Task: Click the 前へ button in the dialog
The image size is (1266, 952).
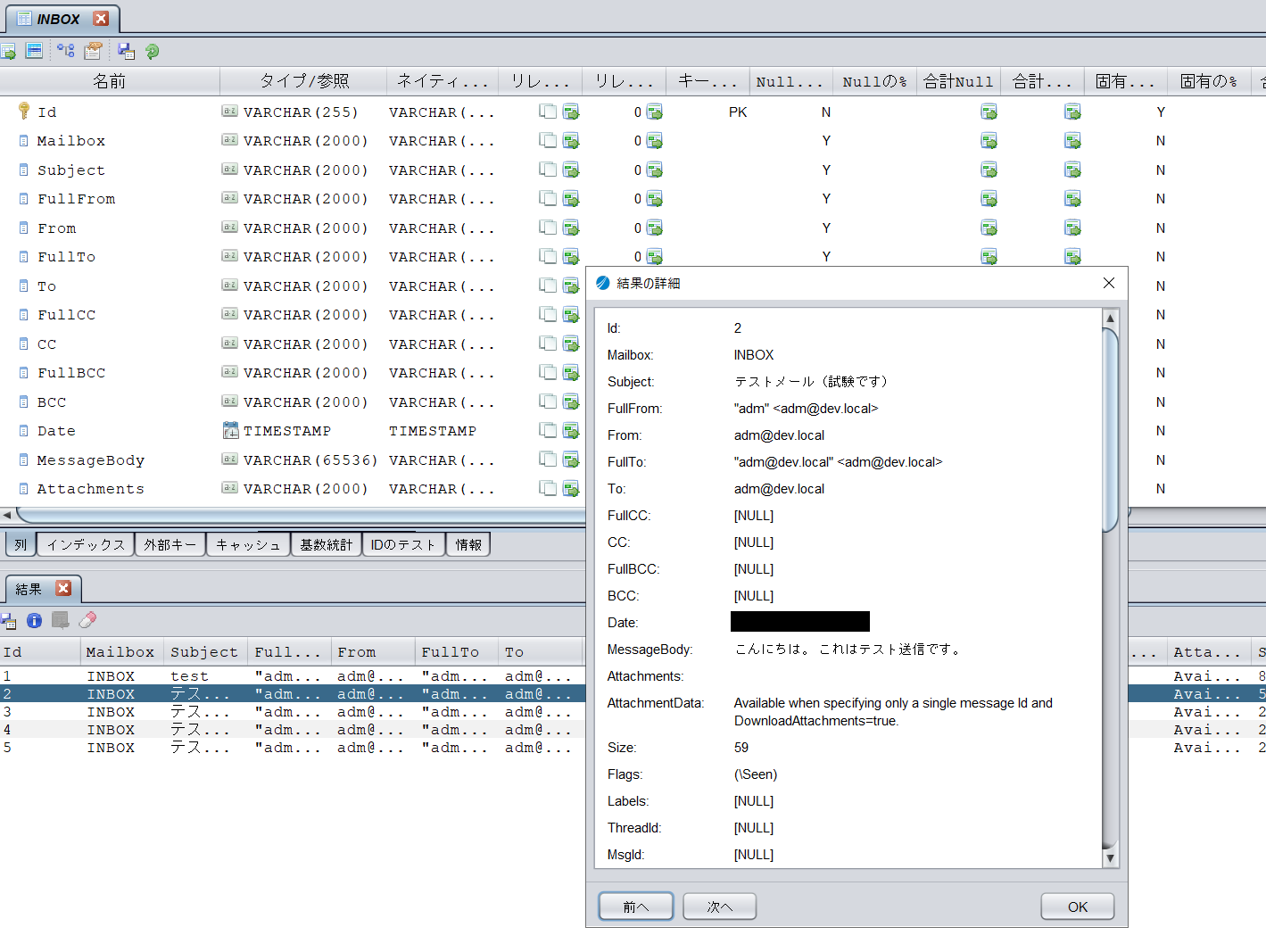Action: [x=635, y=906]
